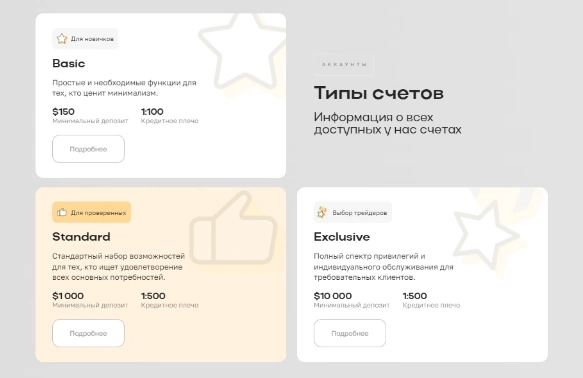583x378 pixels.
Task: Select the 'Для новичков' badge
Action: point(85,39)
